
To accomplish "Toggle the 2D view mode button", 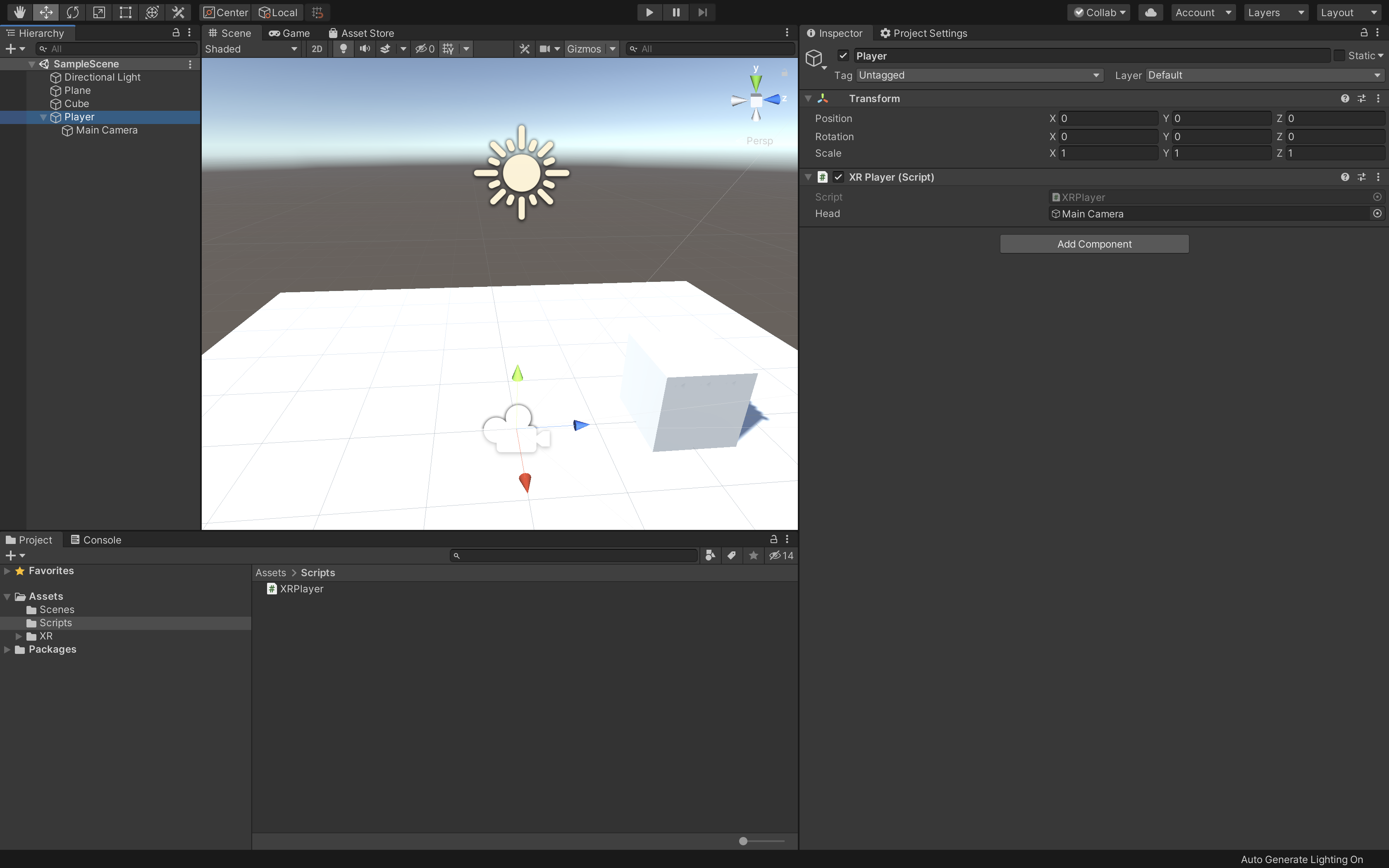I will [x=317, y=49].
